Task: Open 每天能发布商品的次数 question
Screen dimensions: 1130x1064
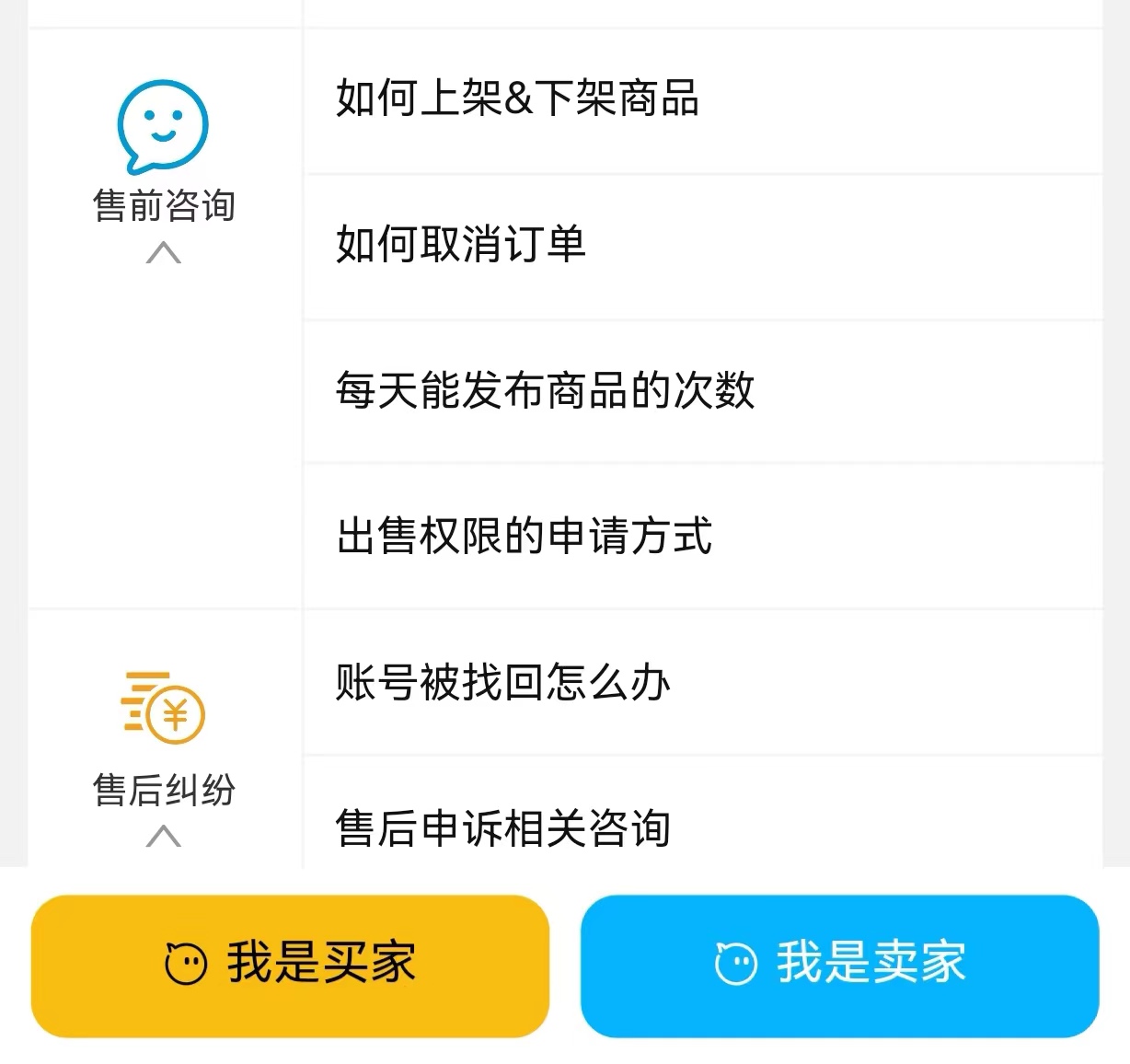Action: coord(545,390)
